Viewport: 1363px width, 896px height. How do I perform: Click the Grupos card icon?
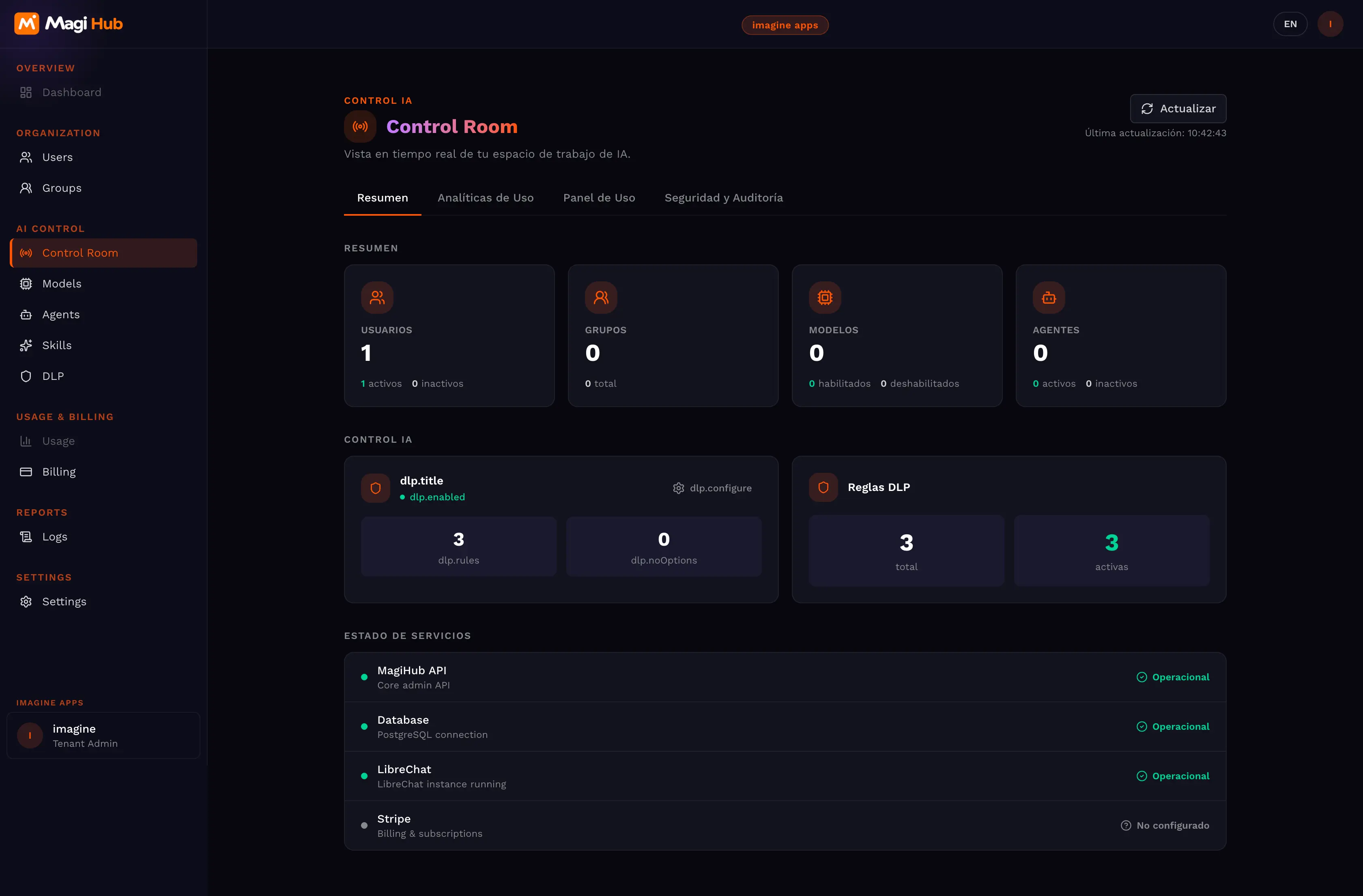click(x=601, y=297)
